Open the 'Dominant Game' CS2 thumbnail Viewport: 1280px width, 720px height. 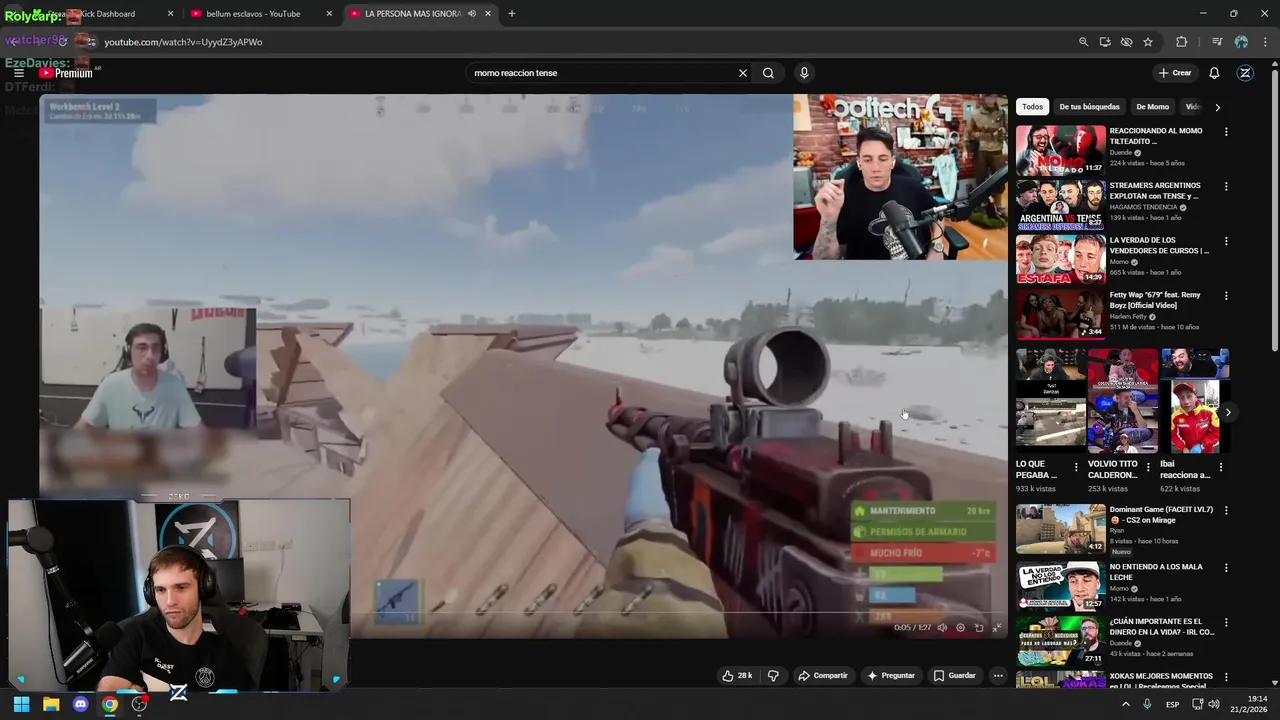tap(1061, 529)
